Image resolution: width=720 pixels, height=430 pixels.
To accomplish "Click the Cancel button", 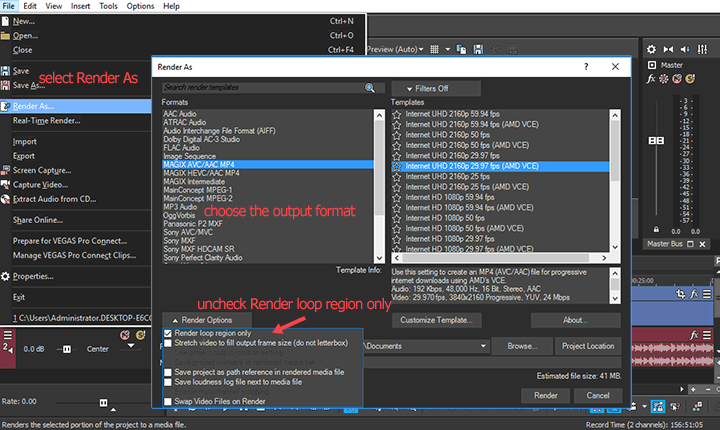I will [x=598, y=396].
